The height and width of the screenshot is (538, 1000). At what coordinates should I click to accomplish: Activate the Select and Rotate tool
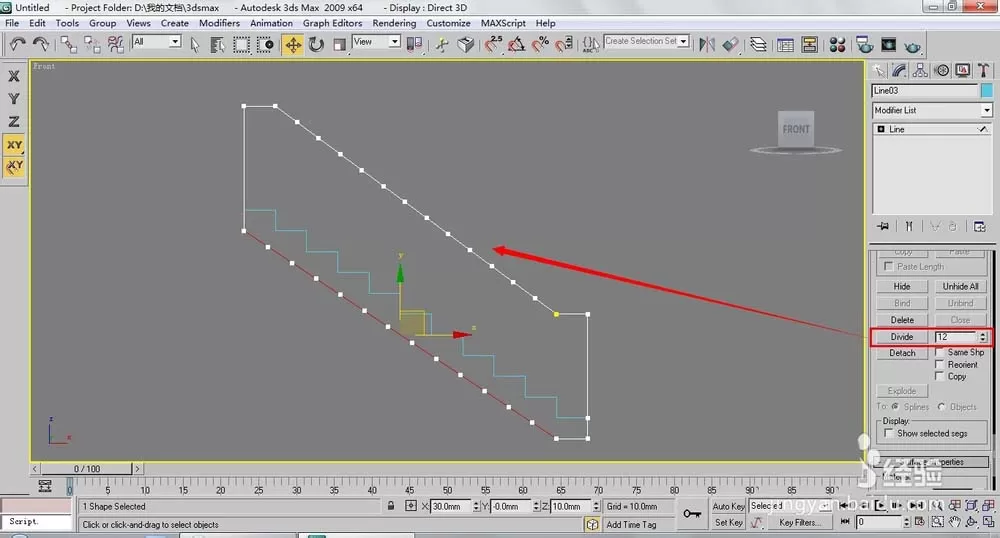pos(316,45)
